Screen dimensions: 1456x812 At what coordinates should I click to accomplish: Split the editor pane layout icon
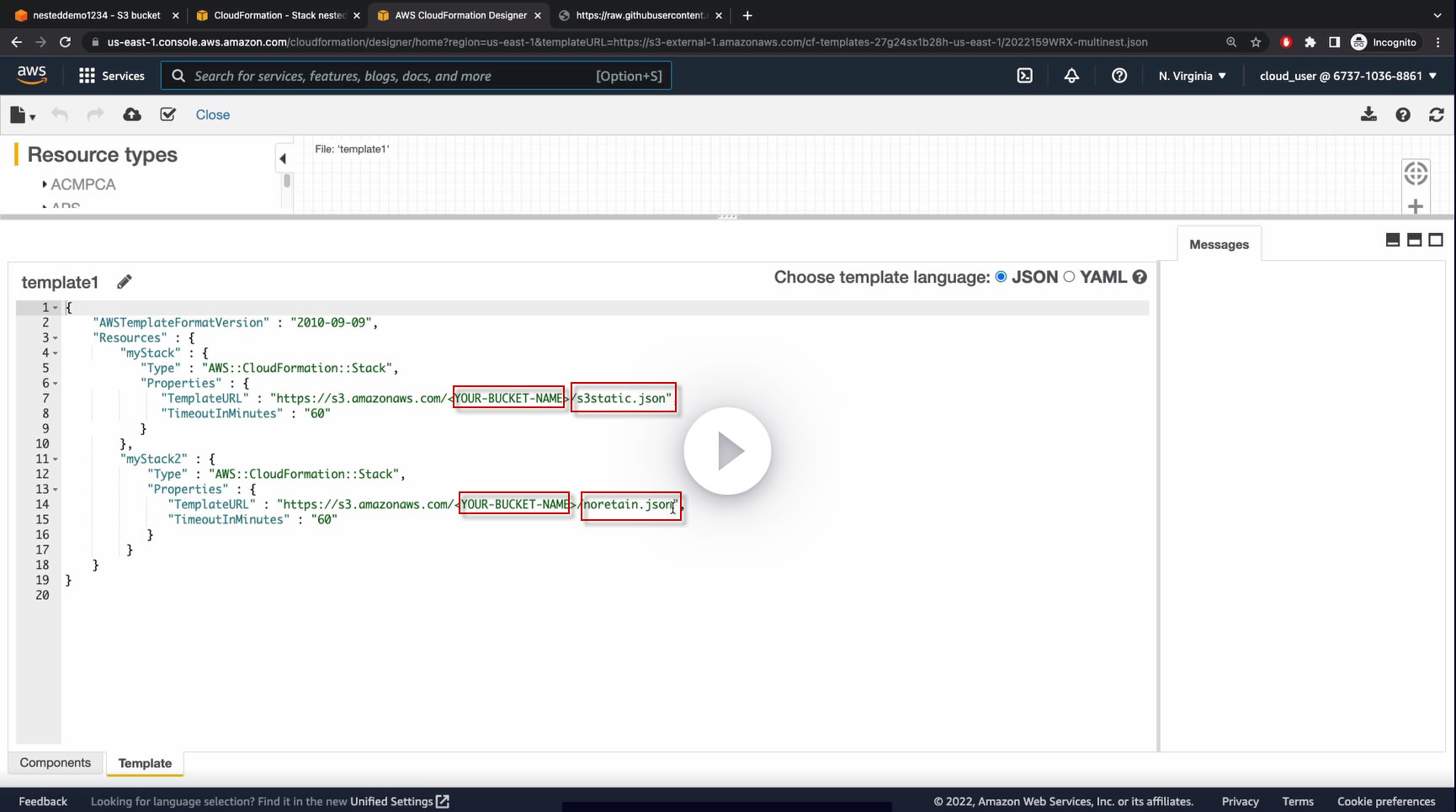[x=1415, y=240]
